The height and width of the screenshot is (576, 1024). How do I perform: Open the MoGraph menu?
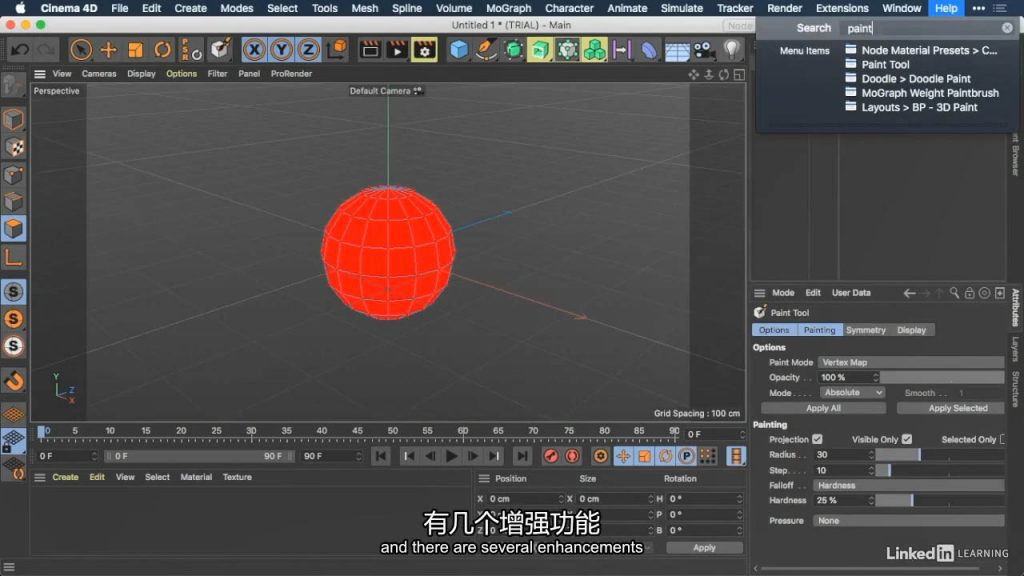tap(508, 8)
